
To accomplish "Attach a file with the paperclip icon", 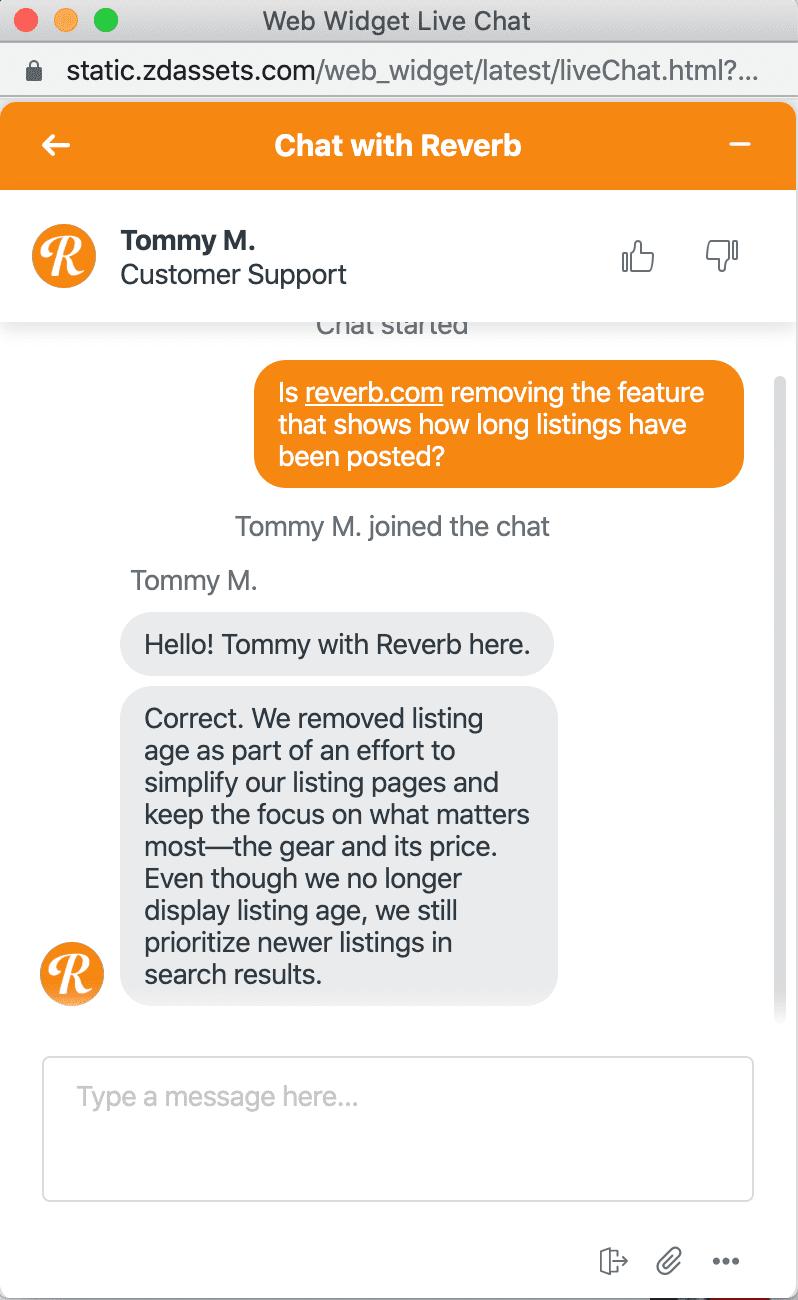I will click(668, 1261).
